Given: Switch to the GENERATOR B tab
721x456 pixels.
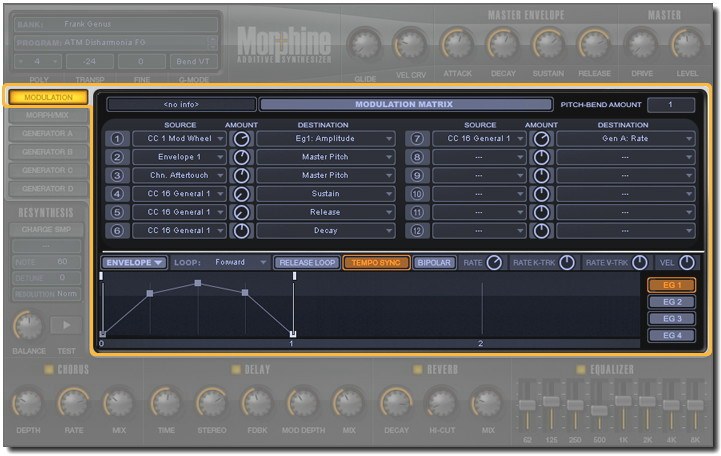Looking at the screenshot, I should 47,152.
